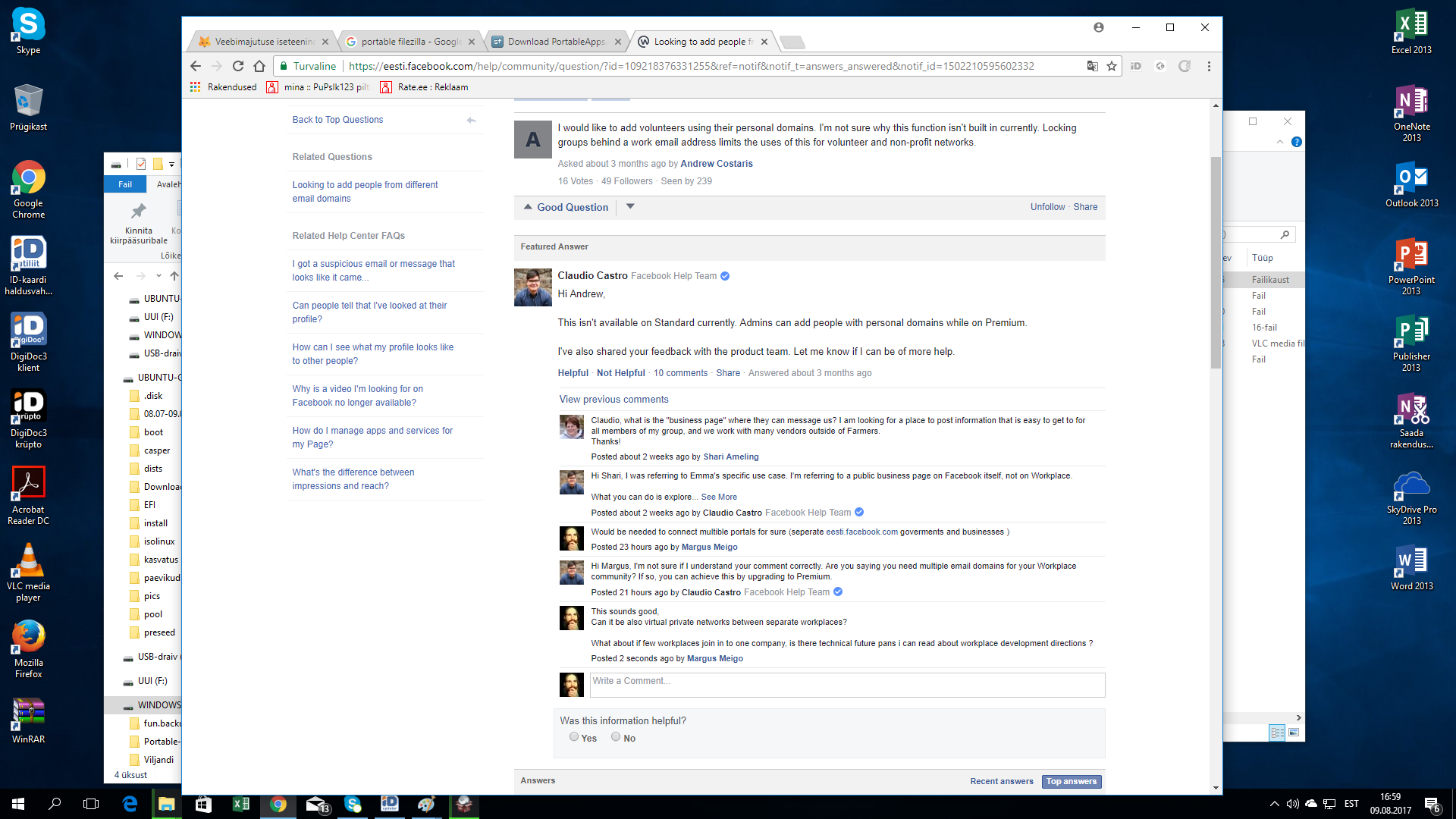
Task: Select Yes for information helpful
Action: click(574, 737)
